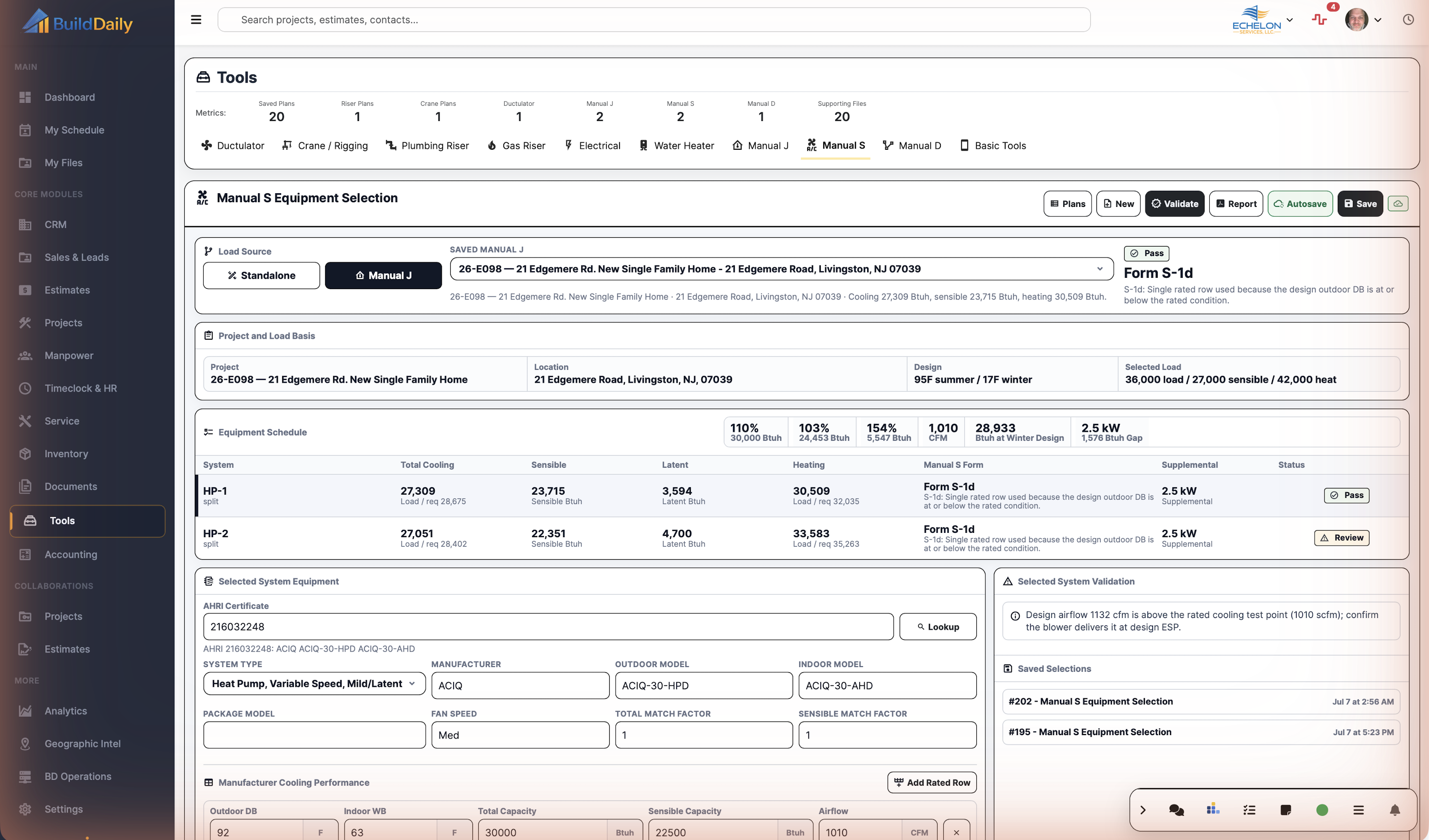This screenshot has height=840, width=1429.
Task: Expand the Echelon company switcher
Action: (x=1263, y=20)
